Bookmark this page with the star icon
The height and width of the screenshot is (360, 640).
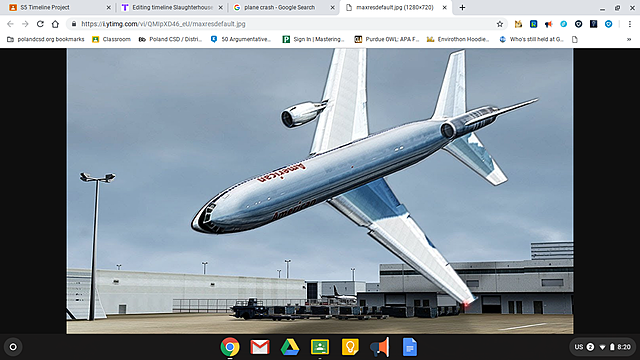click(500, 24)
